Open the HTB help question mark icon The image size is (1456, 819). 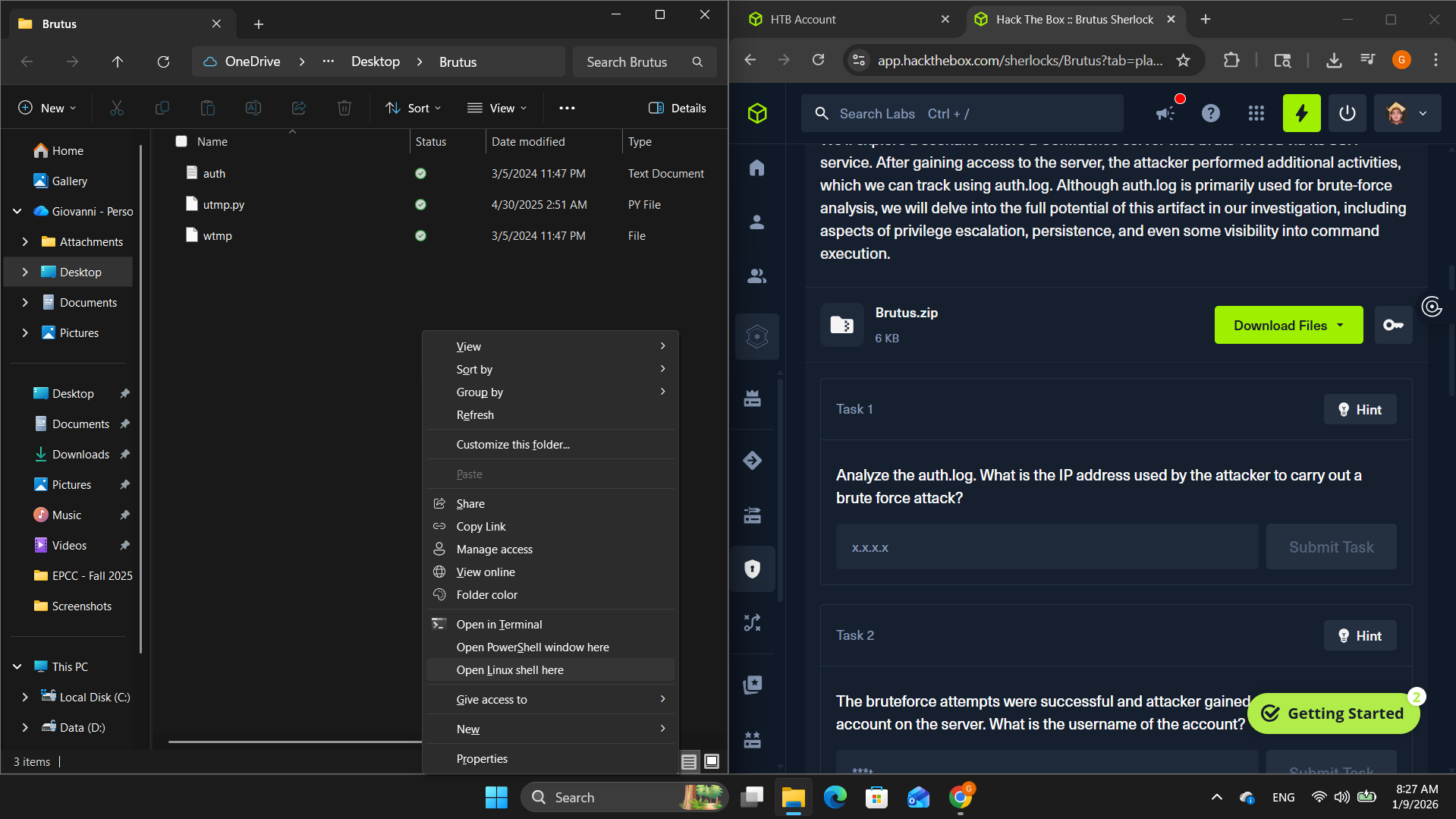tap(1211, 113)
